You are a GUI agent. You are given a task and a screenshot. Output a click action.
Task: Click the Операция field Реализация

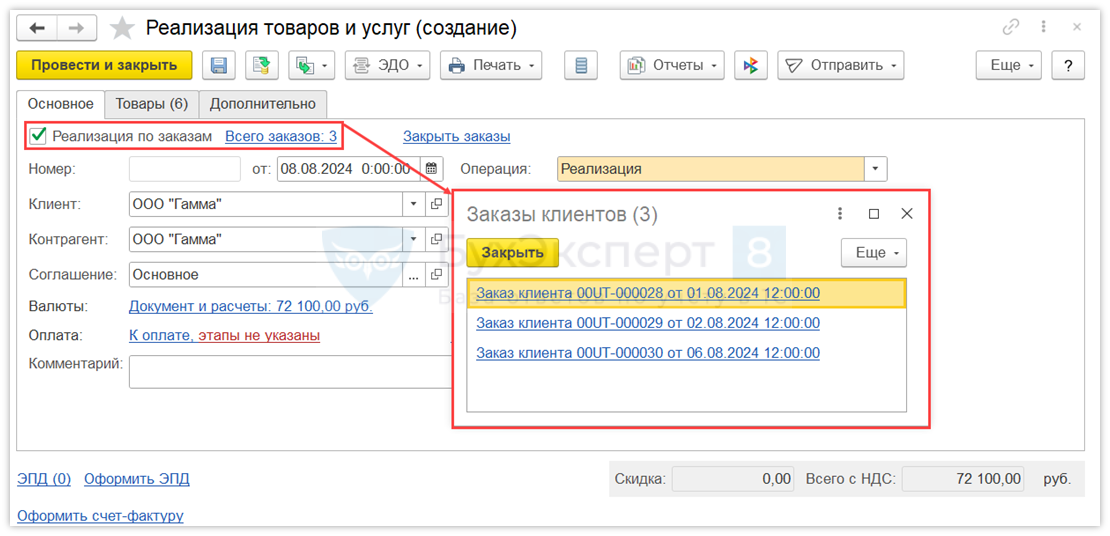[x=711, y=169]
